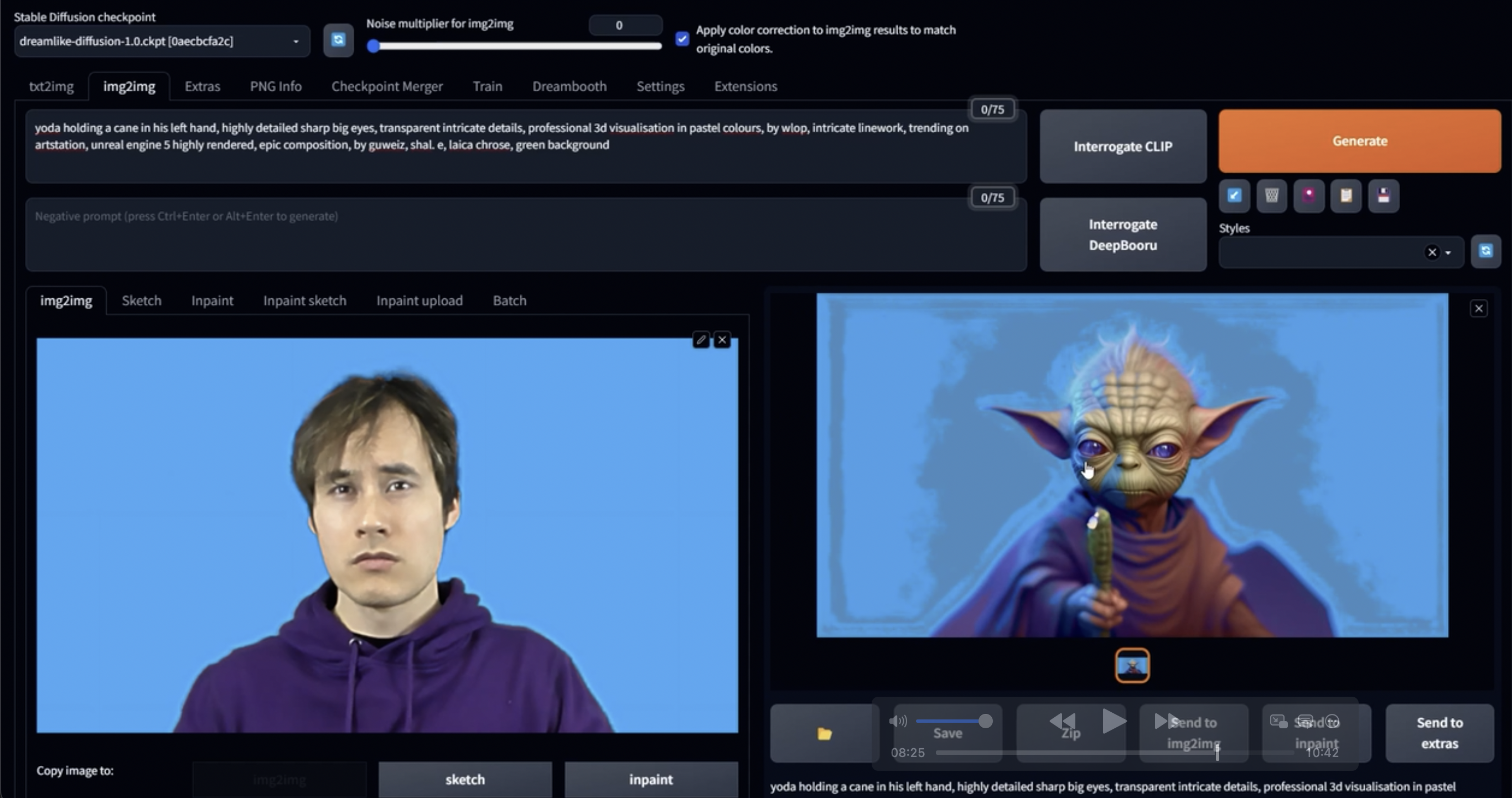Open the Inpaint sketch sub-tab
Screen dimensions: 1512x798
click(304, 300)
